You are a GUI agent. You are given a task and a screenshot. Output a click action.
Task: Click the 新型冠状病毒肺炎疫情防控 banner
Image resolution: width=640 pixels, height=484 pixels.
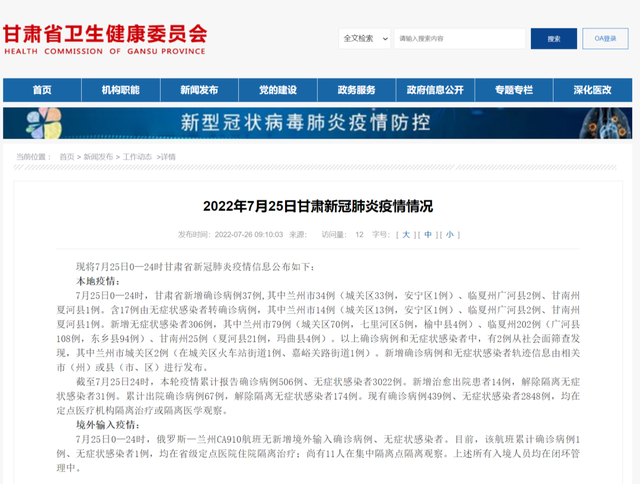318,123
